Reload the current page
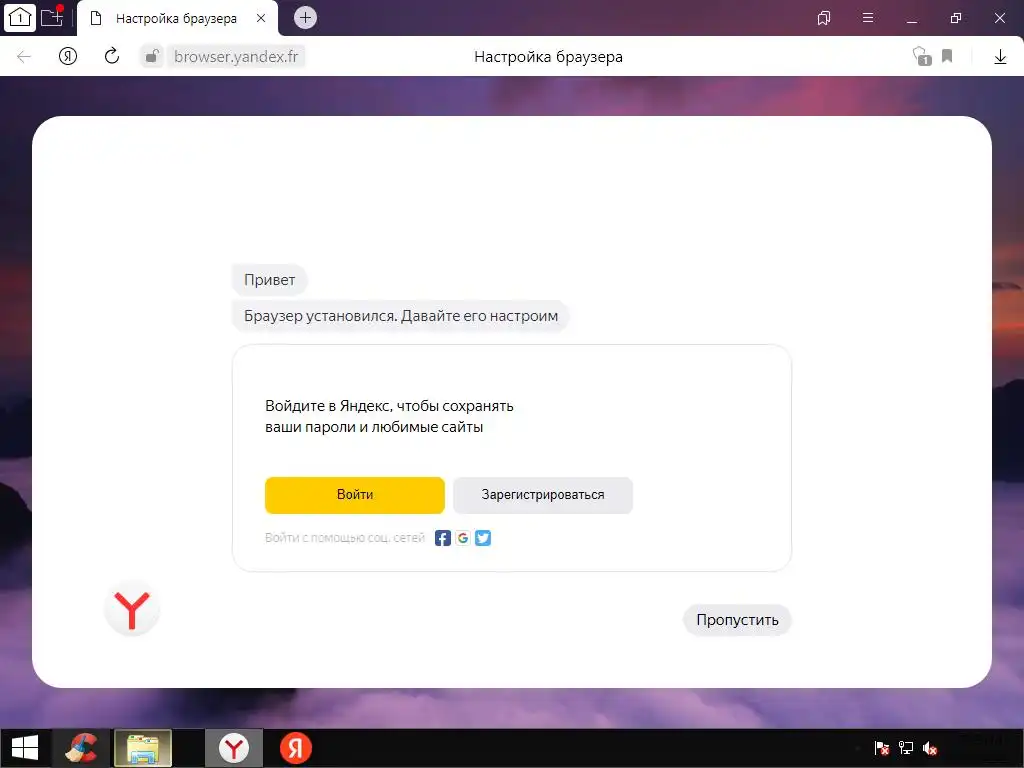Screen dimensions: 1024x768 [112, 56]
